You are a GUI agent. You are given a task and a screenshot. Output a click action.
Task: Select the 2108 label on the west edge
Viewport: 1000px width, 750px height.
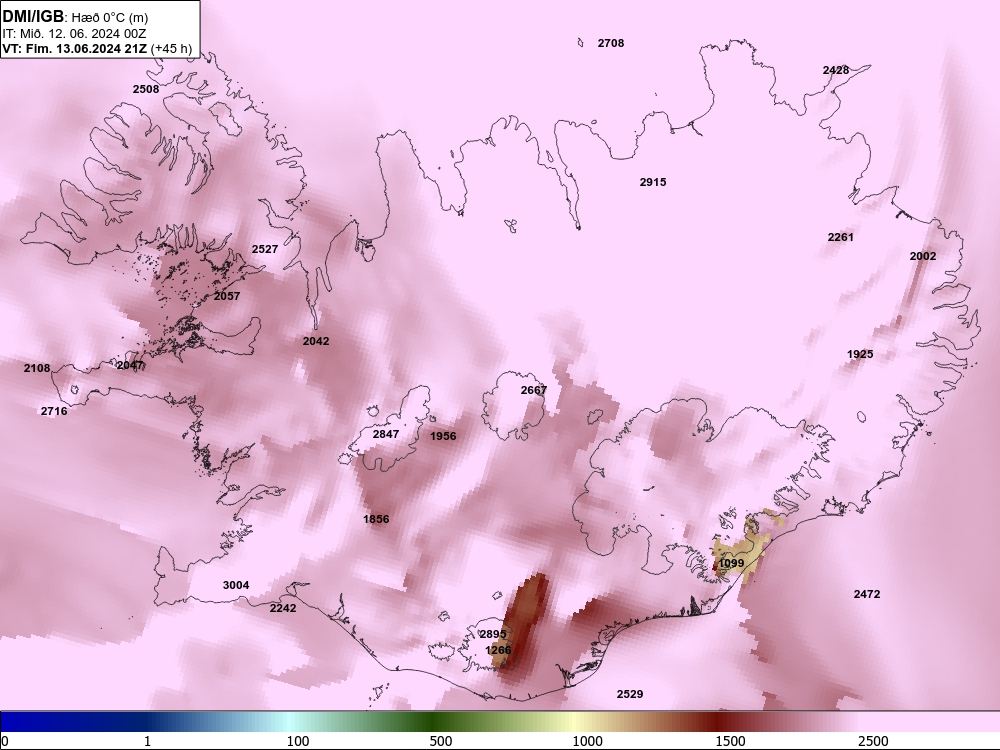click(x=37, y=368)
